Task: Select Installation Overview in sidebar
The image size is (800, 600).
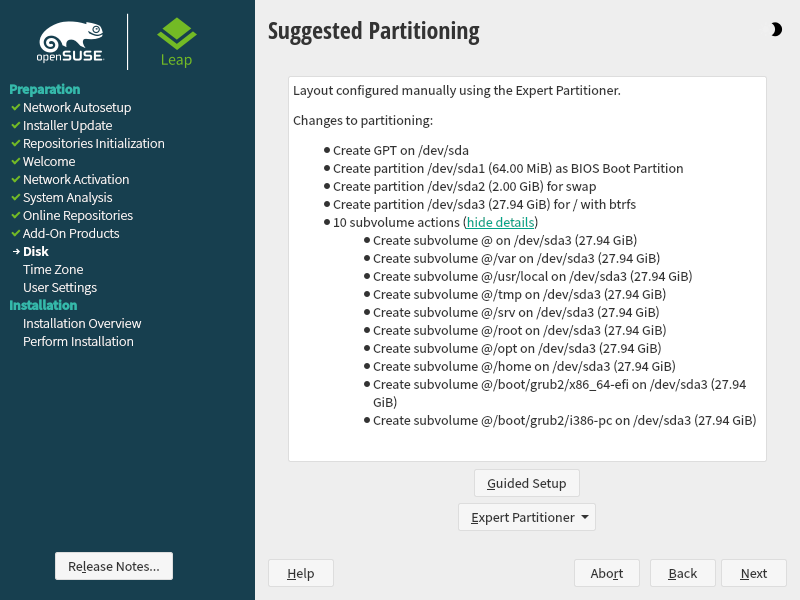Action: (x=82, y=323)
